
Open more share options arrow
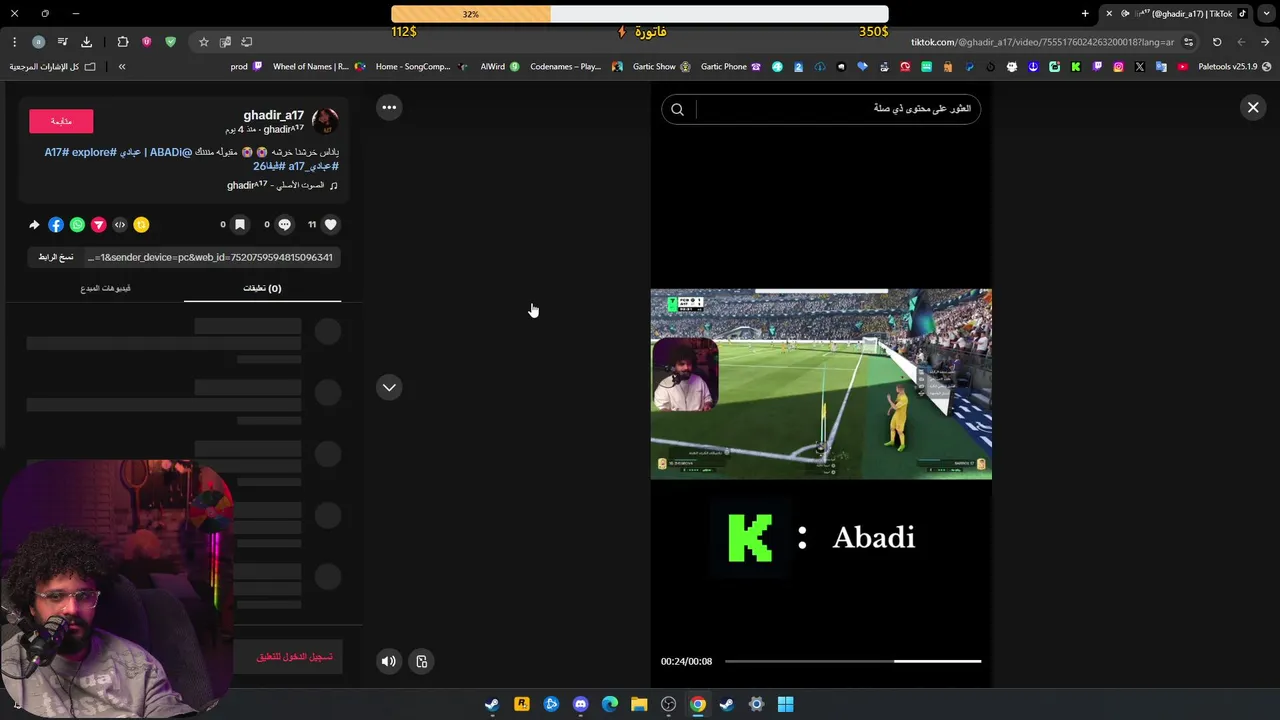[x=34, y=225]
